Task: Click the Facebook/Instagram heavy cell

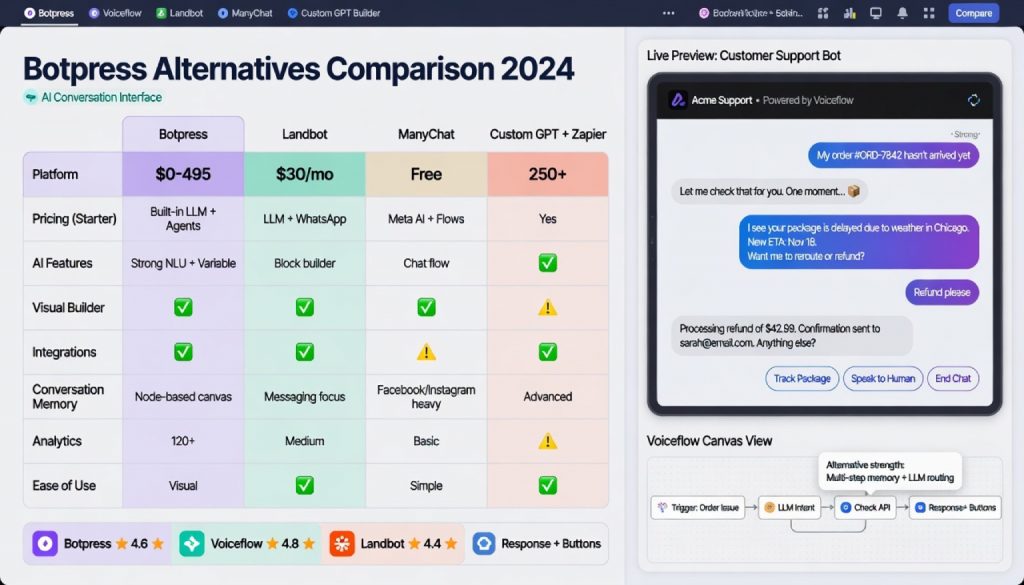Action: point(426,396)
